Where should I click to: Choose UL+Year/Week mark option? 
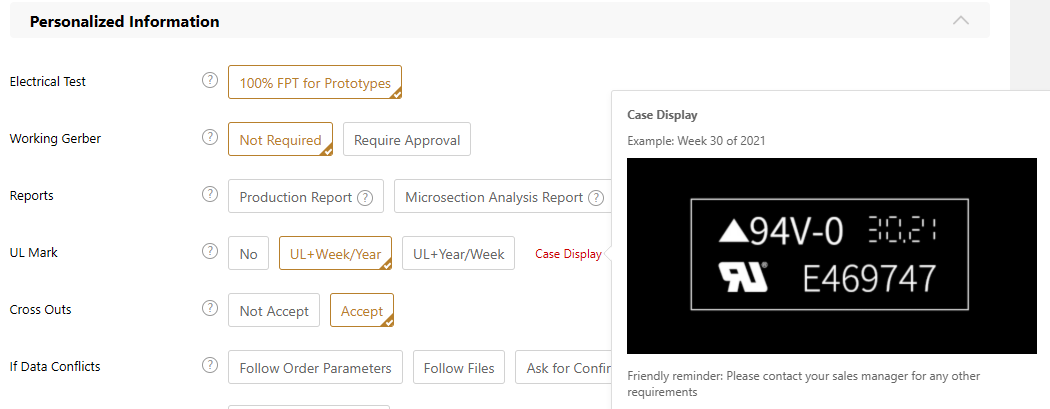pos(459,254)
